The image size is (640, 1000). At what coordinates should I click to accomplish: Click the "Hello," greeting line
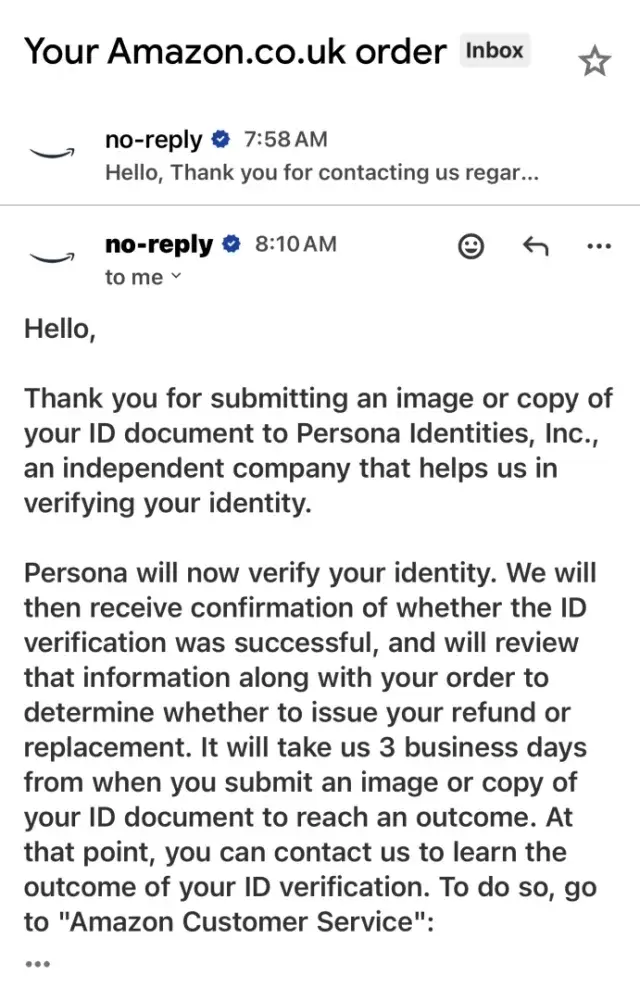pos(60,329)
